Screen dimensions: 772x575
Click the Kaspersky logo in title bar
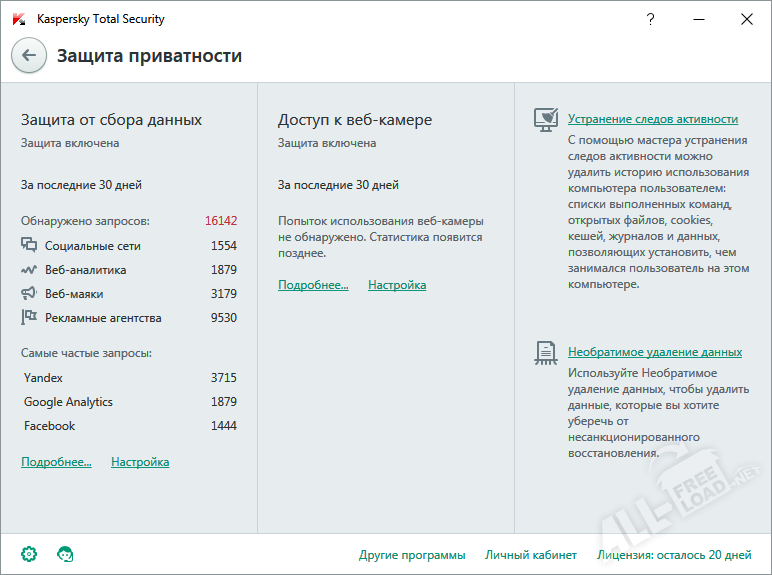19,19
